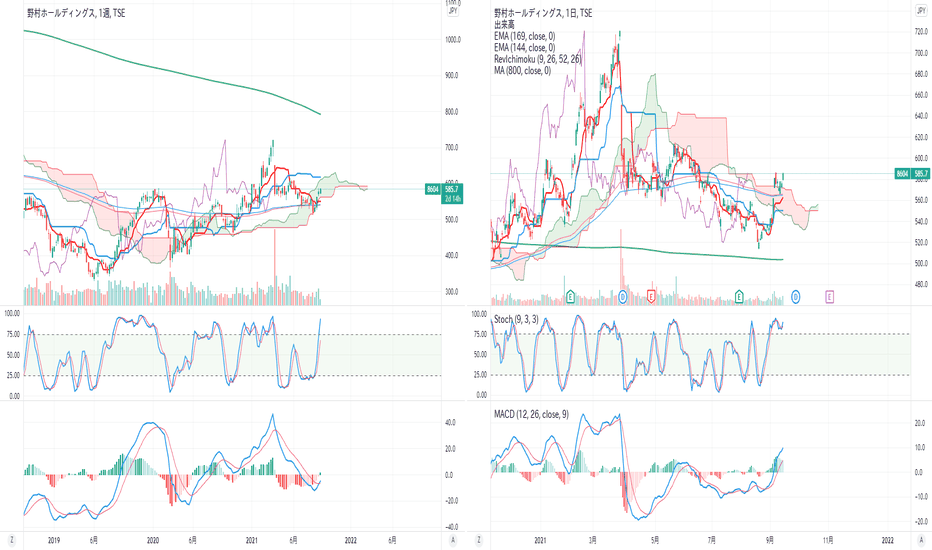Click the 8604 585.7 price tag on daily chart
Screen dimensions: 932x550
click(x=912, y=174)
